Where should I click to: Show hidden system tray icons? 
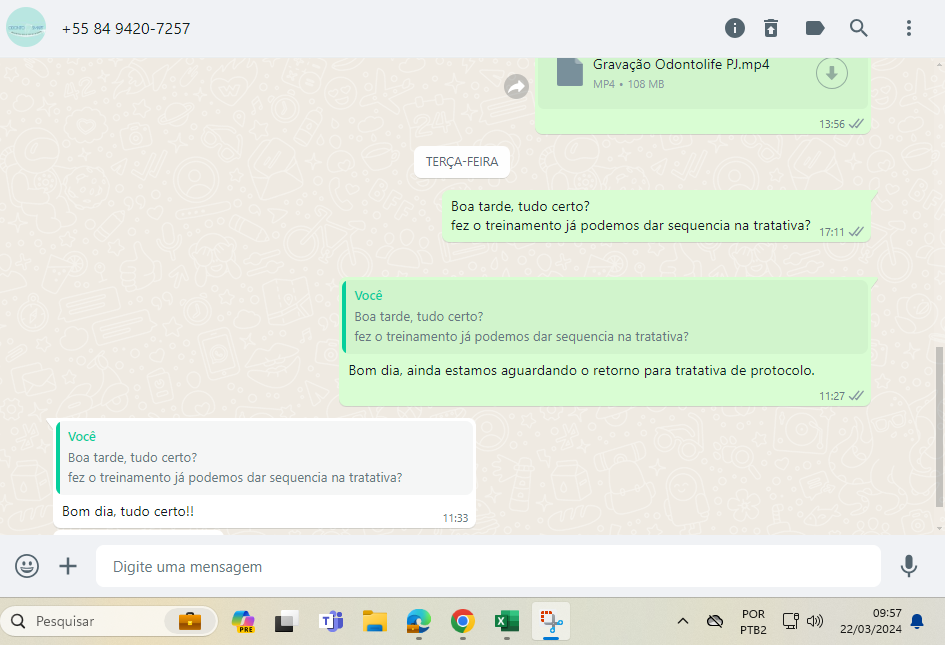click(683, 621)
